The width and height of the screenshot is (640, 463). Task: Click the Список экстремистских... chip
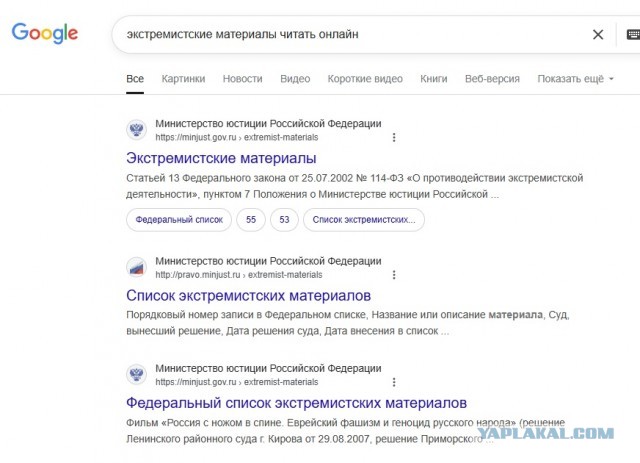click(364, 220)
